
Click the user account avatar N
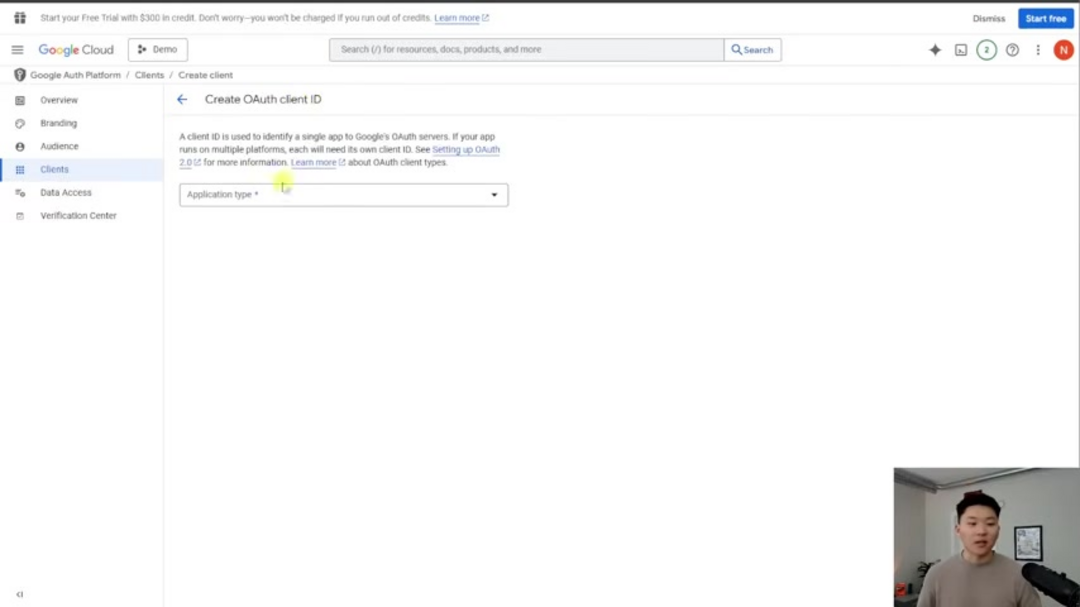(x=1063, y=50)
